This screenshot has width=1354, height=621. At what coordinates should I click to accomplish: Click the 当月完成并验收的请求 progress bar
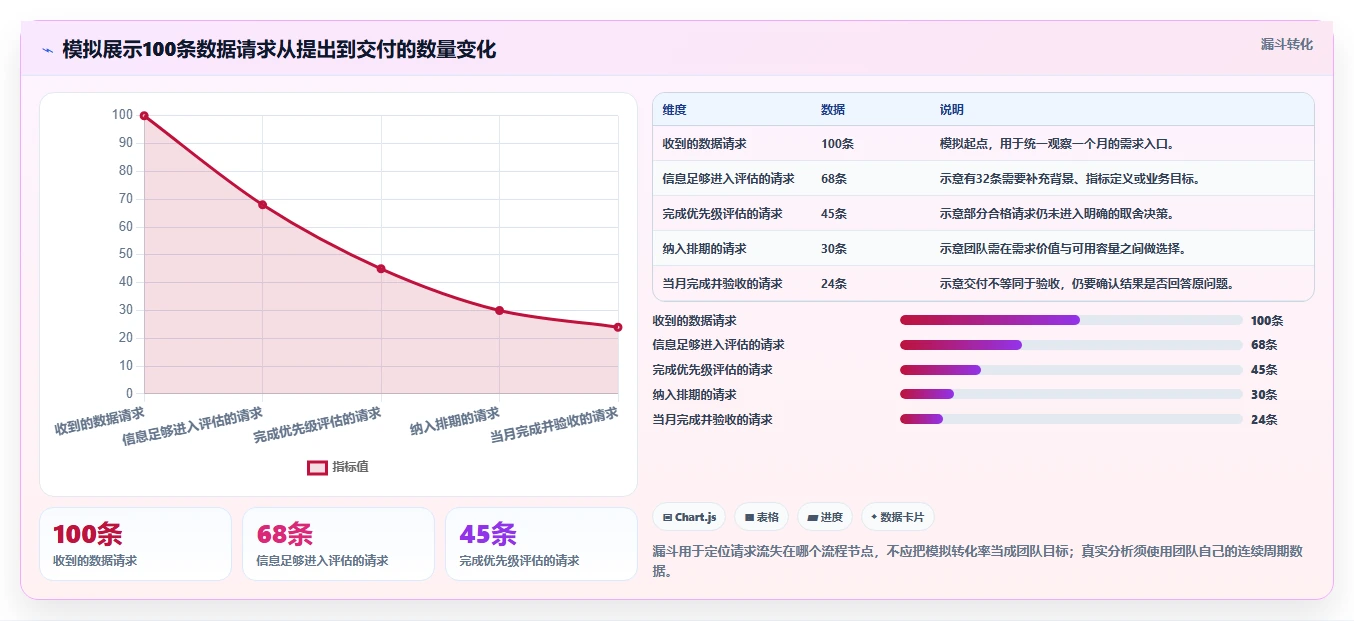(1071, 420)
